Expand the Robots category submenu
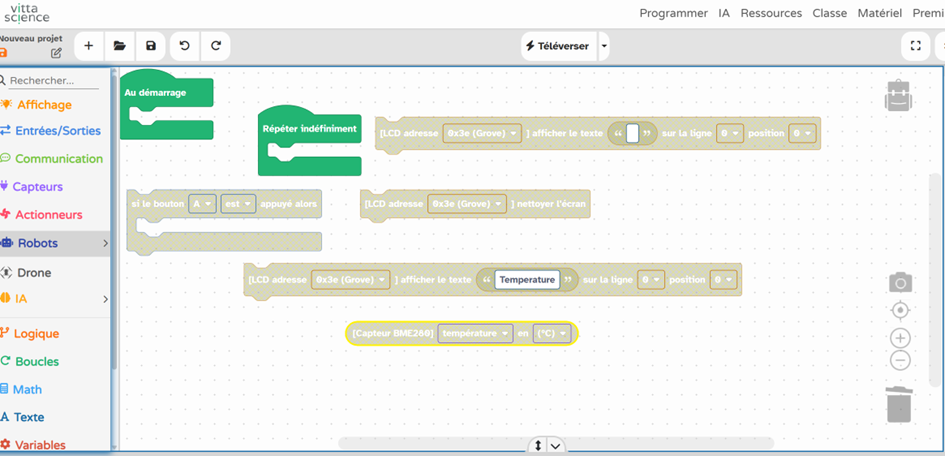945x456 pixels. 105,243
